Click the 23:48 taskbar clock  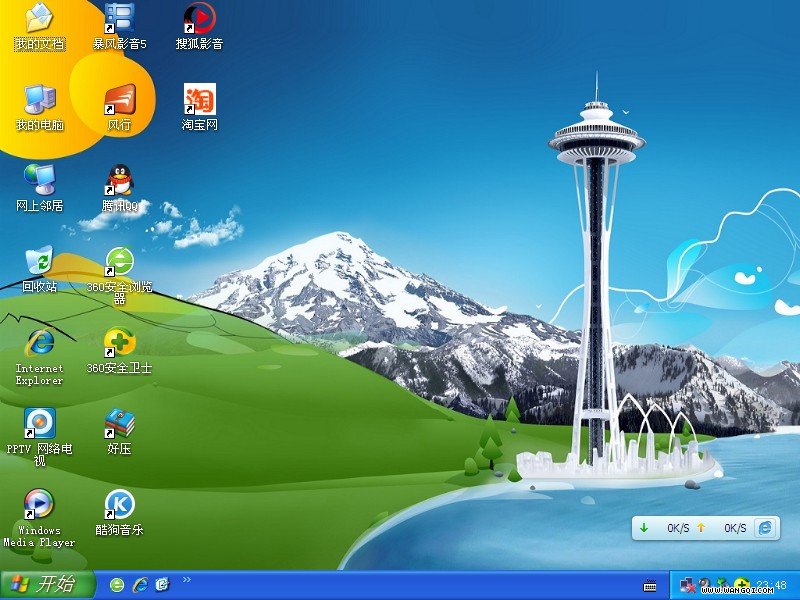771,585
